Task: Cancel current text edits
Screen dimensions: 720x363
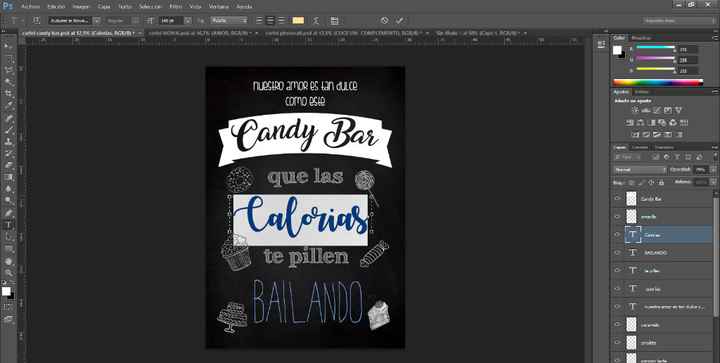Action: pyautogui.click(x=384, y=21)
